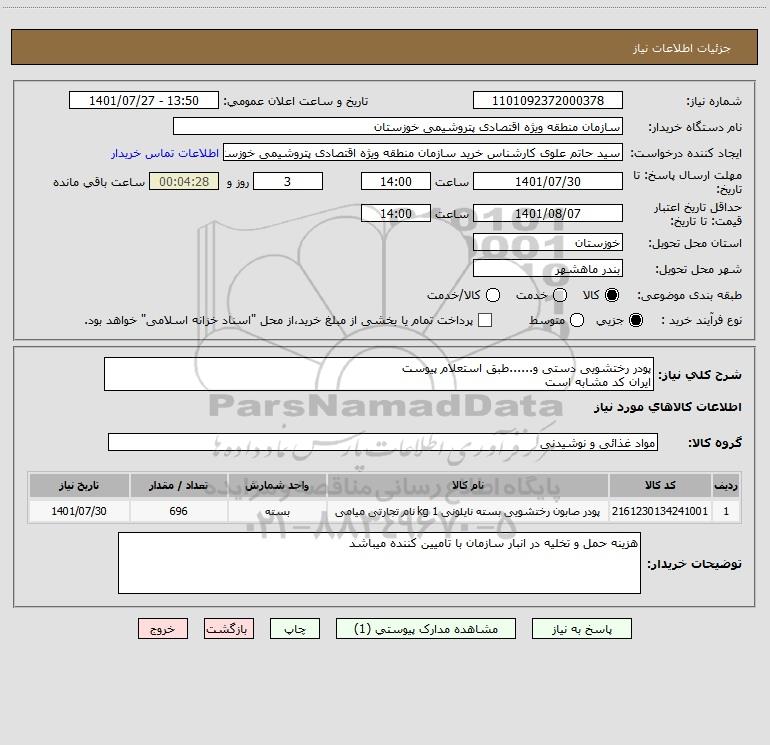The height and width of the screenshot is (745, 770).
Task: Click the general description box پودر رختشویی
Action: point(379,374)
